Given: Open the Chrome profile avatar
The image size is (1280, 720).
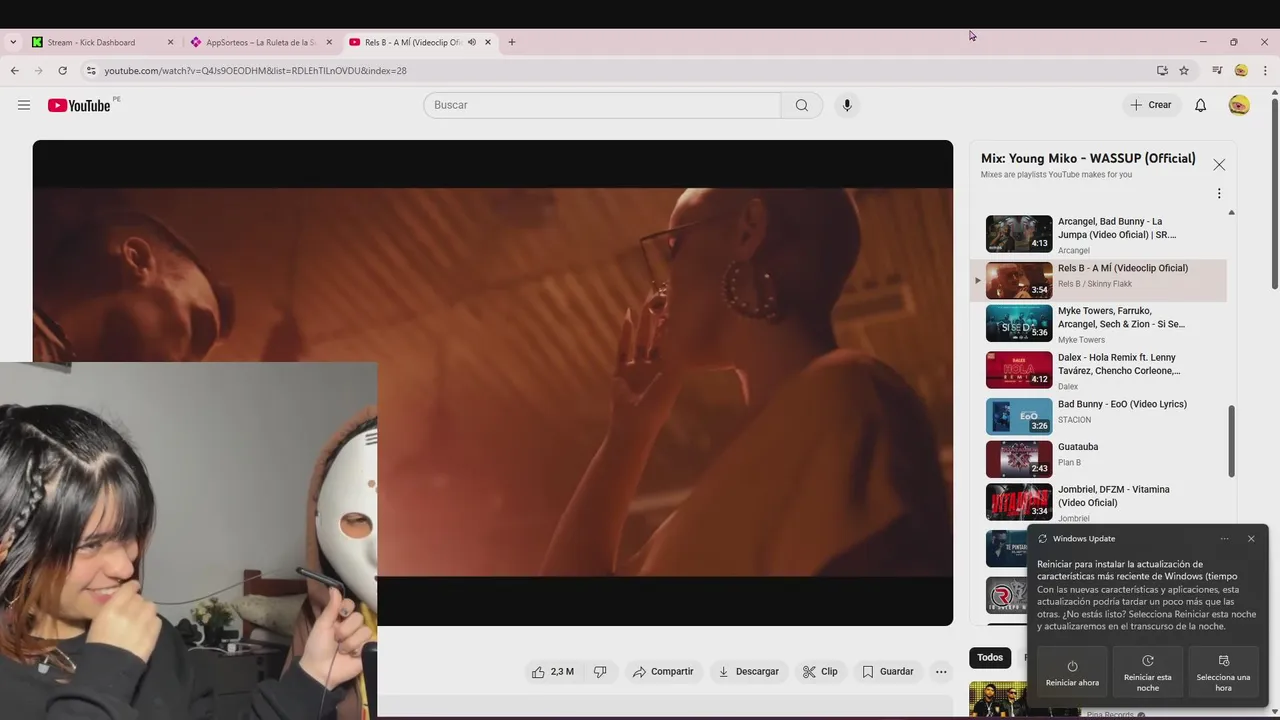Looking at the screenshot, I should [1241, 71].
